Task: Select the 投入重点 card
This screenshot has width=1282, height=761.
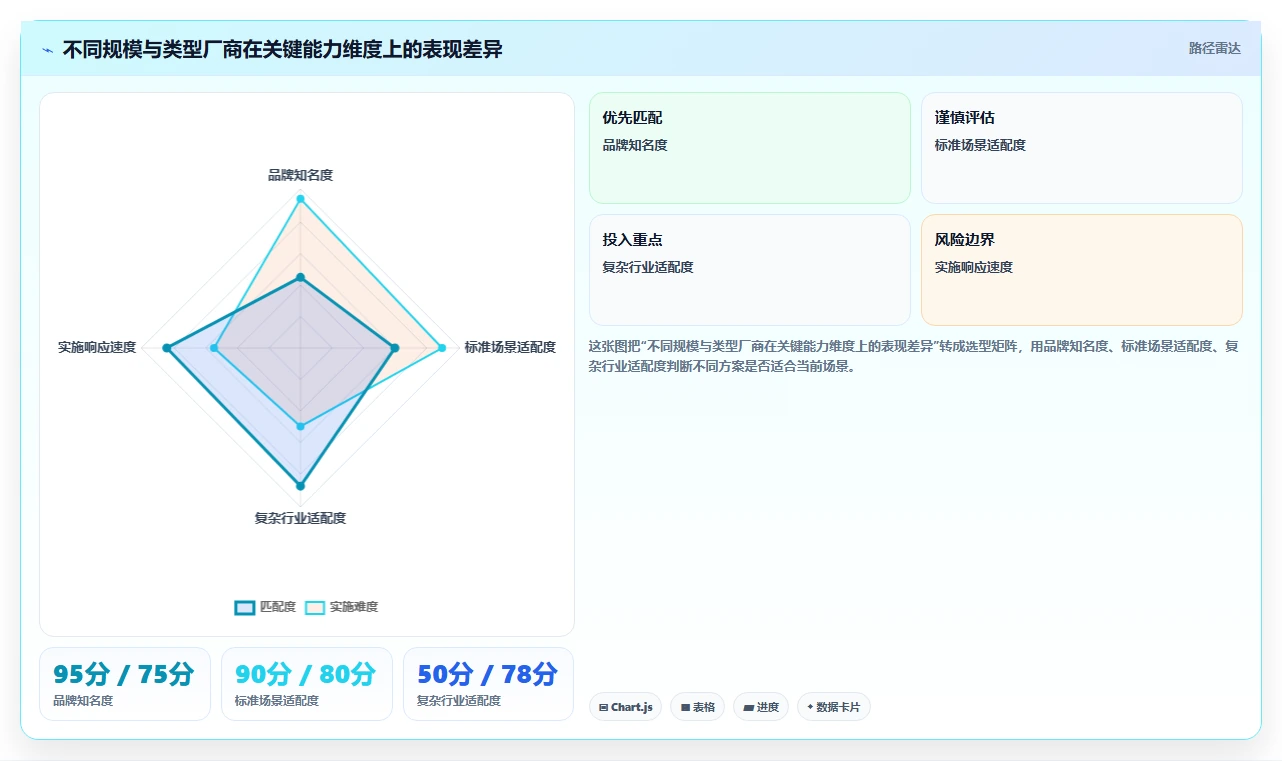Action: (x=750, y=270)
